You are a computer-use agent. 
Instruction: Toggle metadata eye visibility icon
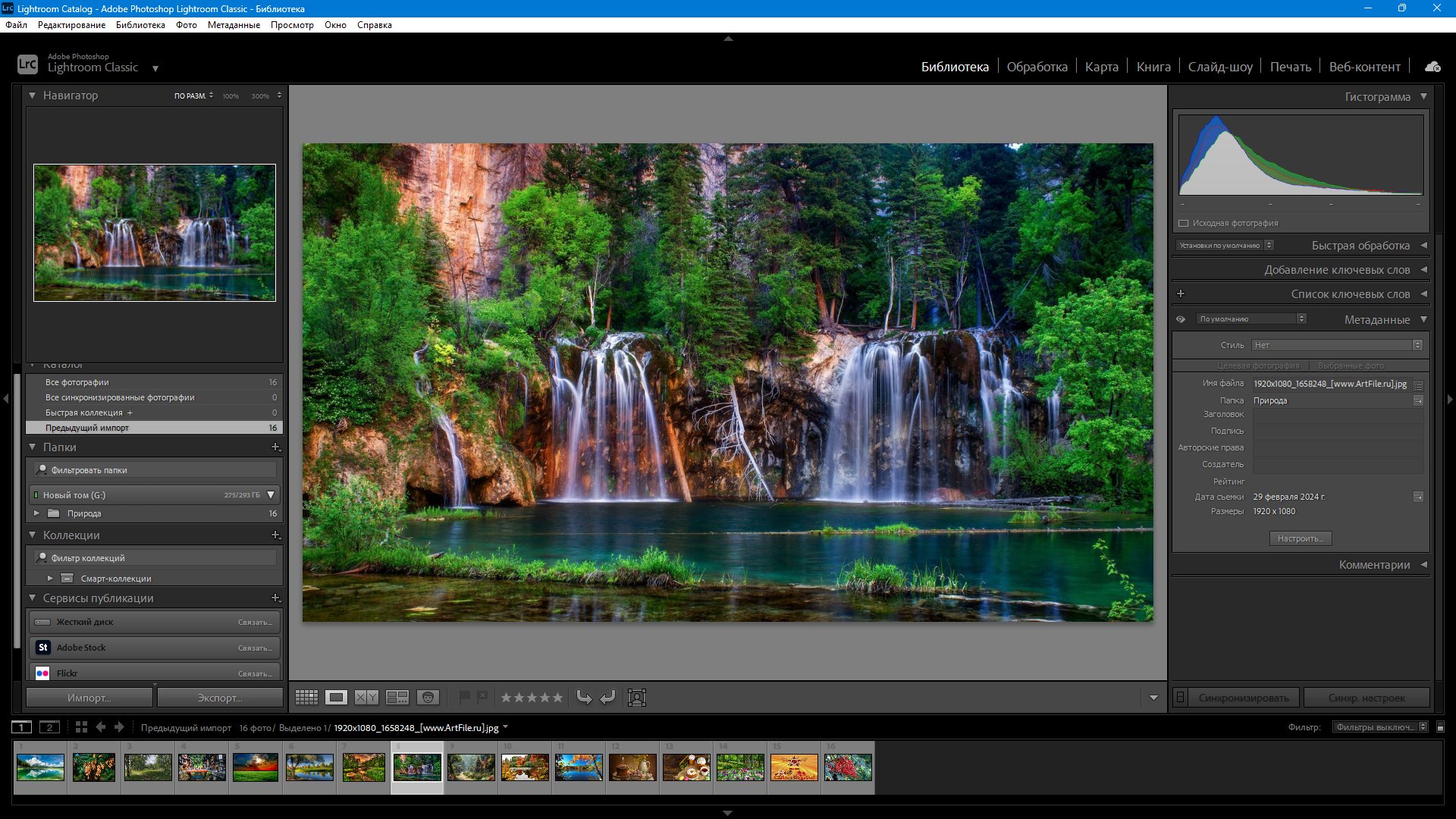1181,319
